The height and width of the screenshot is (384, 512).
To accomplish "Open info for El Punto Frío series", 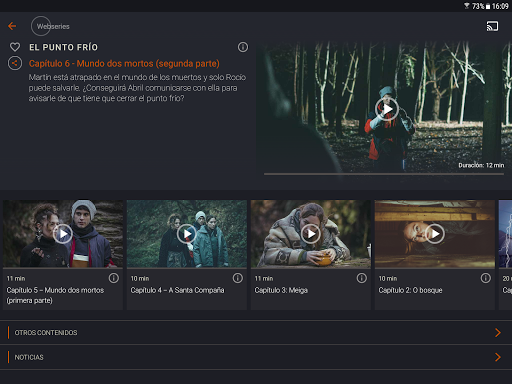I will pyautogui.click(x=243, y=47).
